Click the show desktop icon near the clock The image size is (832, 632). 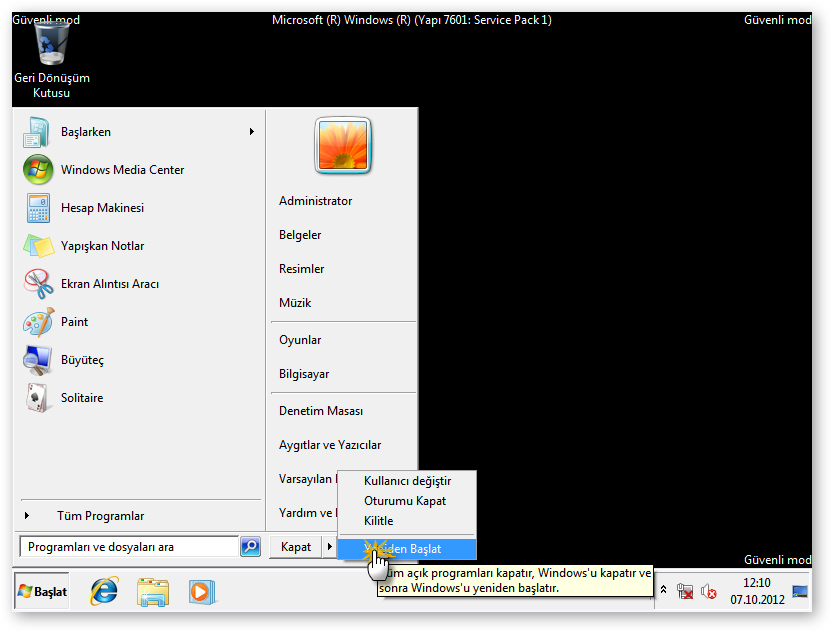(x=800, y=591)
